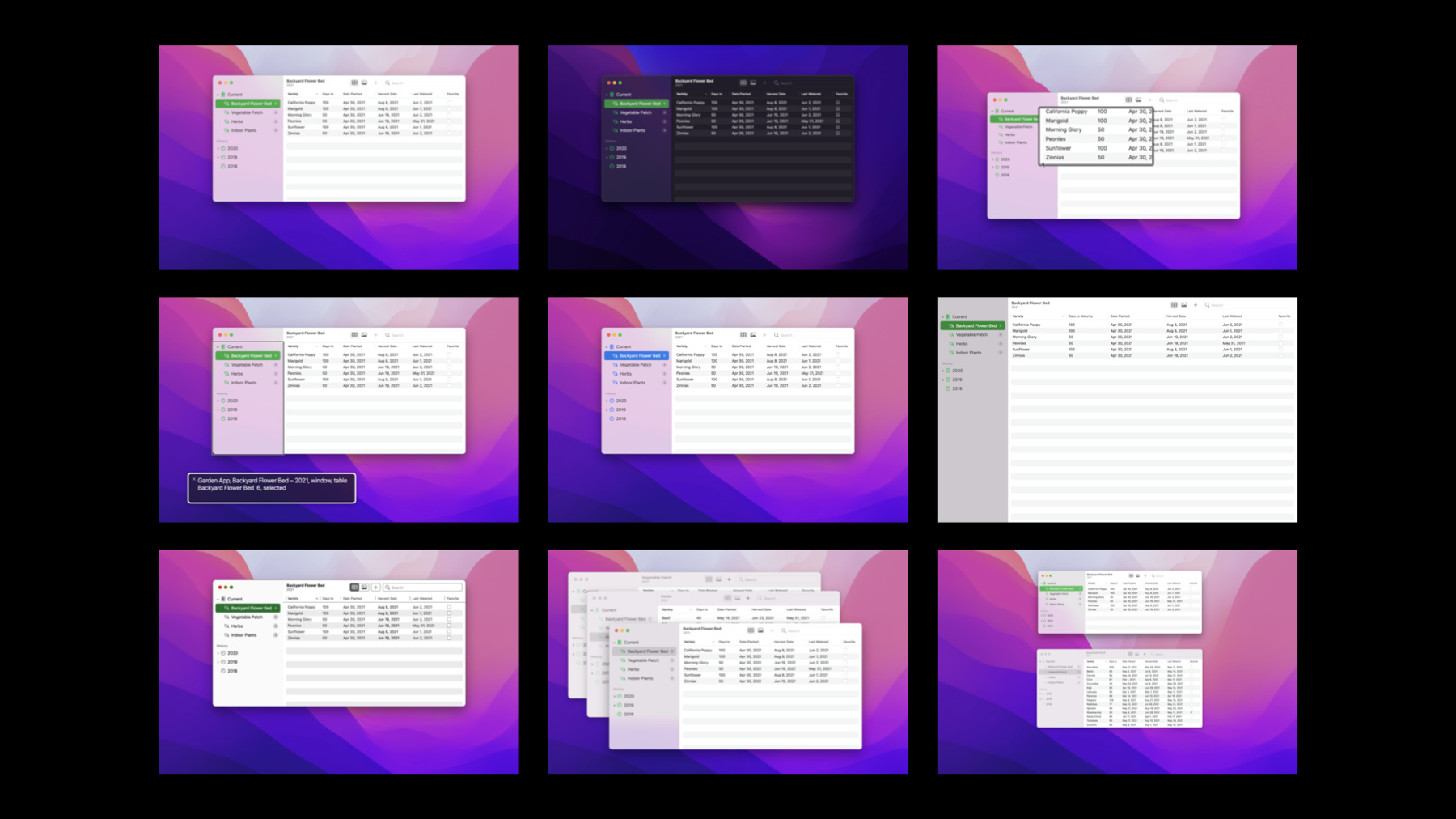
Task: Click table view button in high-contrast bordered window
Action: click(354, 588)
